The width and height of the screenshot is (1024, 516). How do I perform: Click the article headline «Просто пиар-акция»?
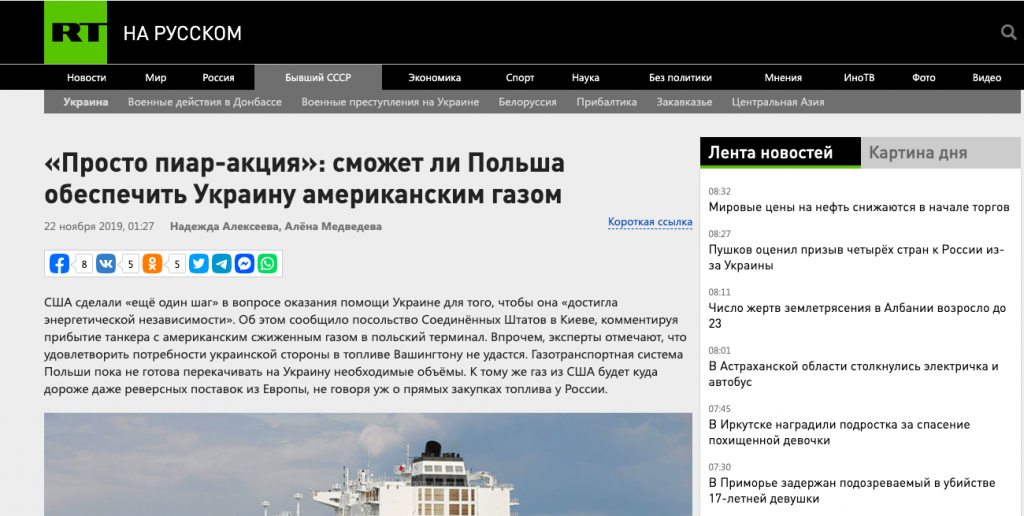pyautogui.click(x=304, y=178)
